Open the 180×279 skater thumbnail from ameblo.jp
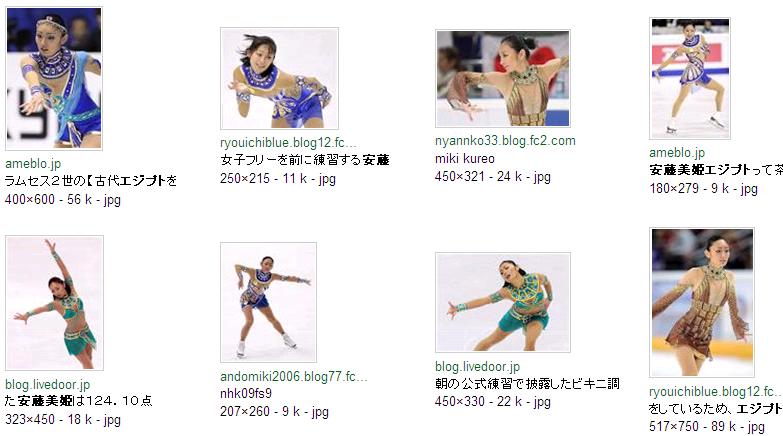Image resolution: width=783 pixels, height=436 pixels. (690, 78)
